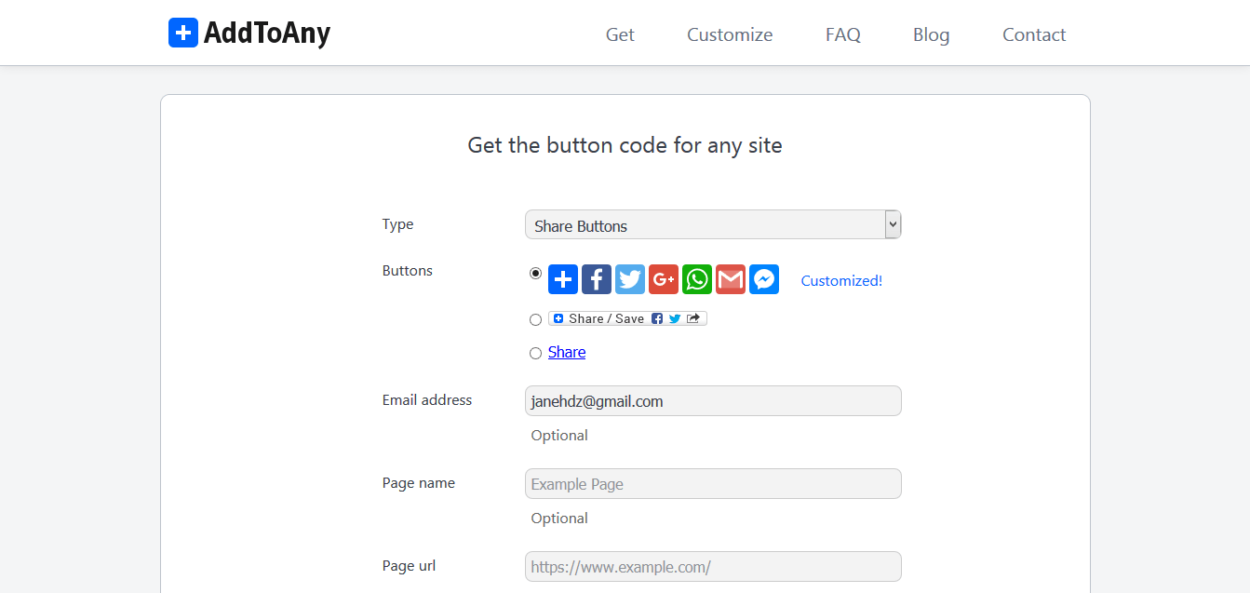
Task: Click the underlined Share link
Action: [567, 352]
